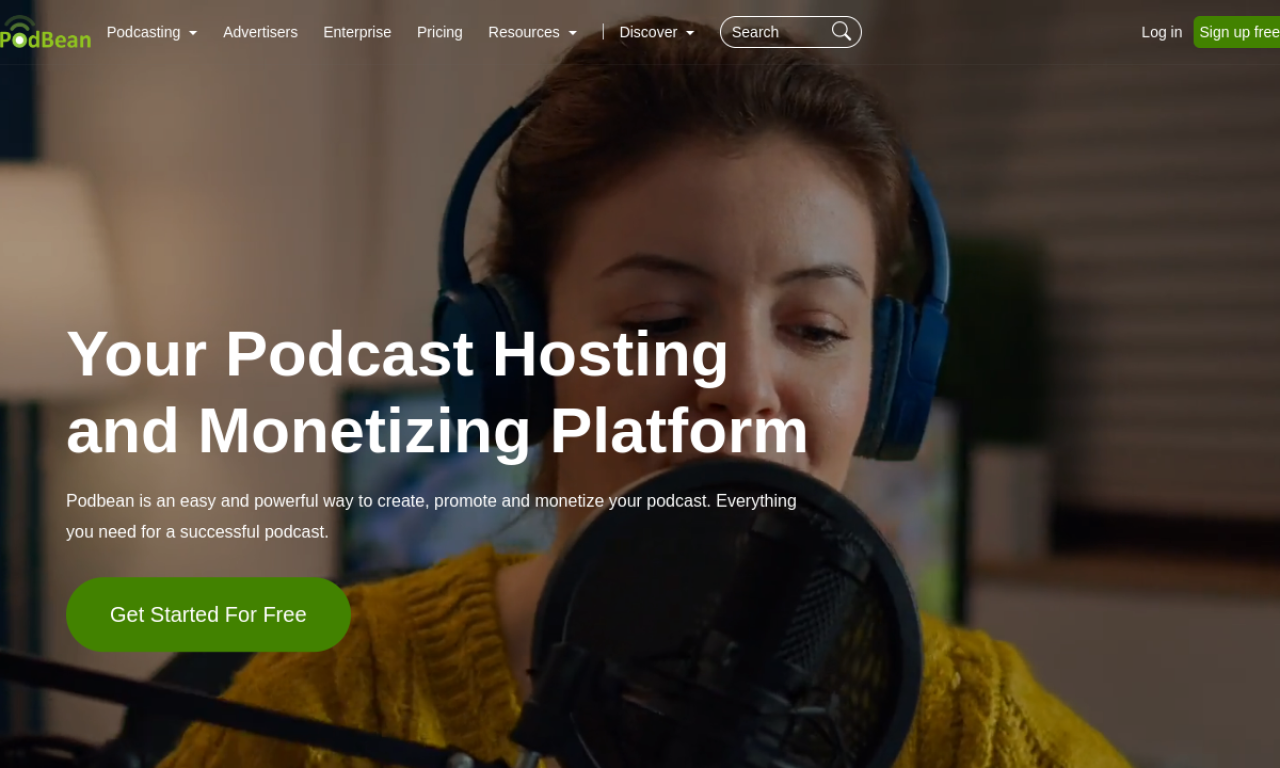Click the Resources navigation label
This screenshot has height=768, width=1280.
pyautogui.click(x=523, y=32)
